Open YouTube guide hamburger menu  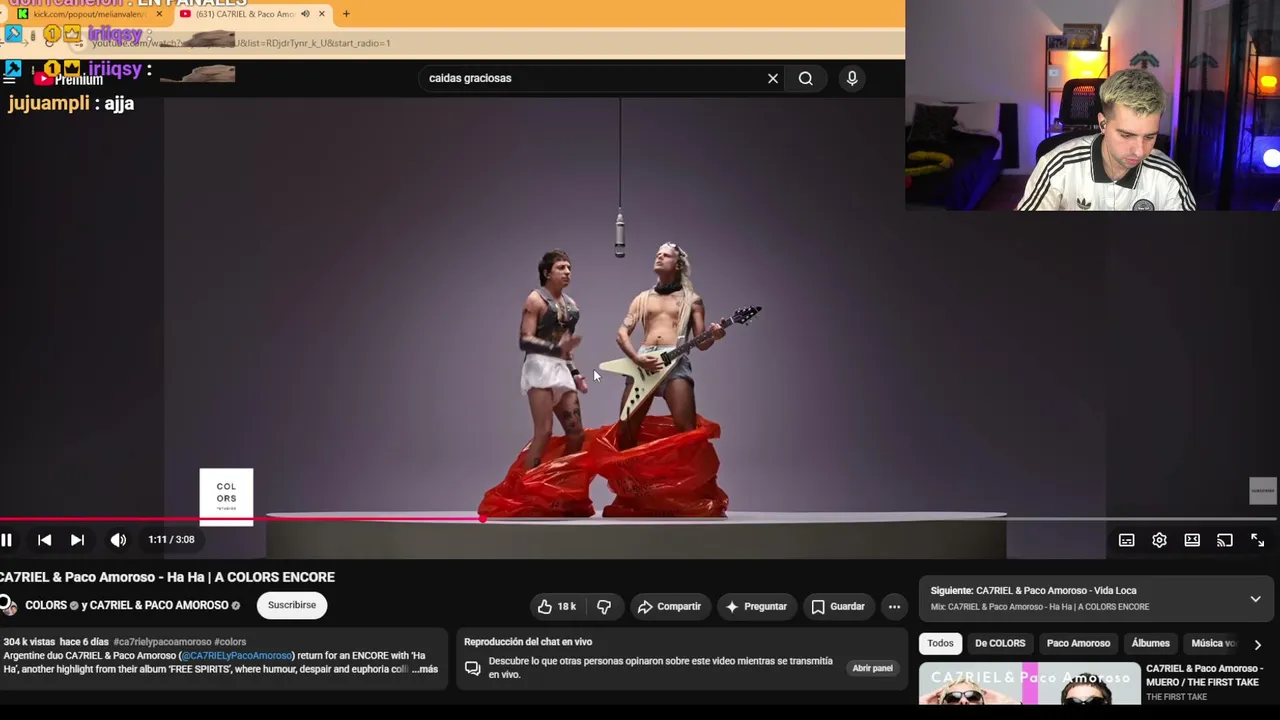point(9,78)
